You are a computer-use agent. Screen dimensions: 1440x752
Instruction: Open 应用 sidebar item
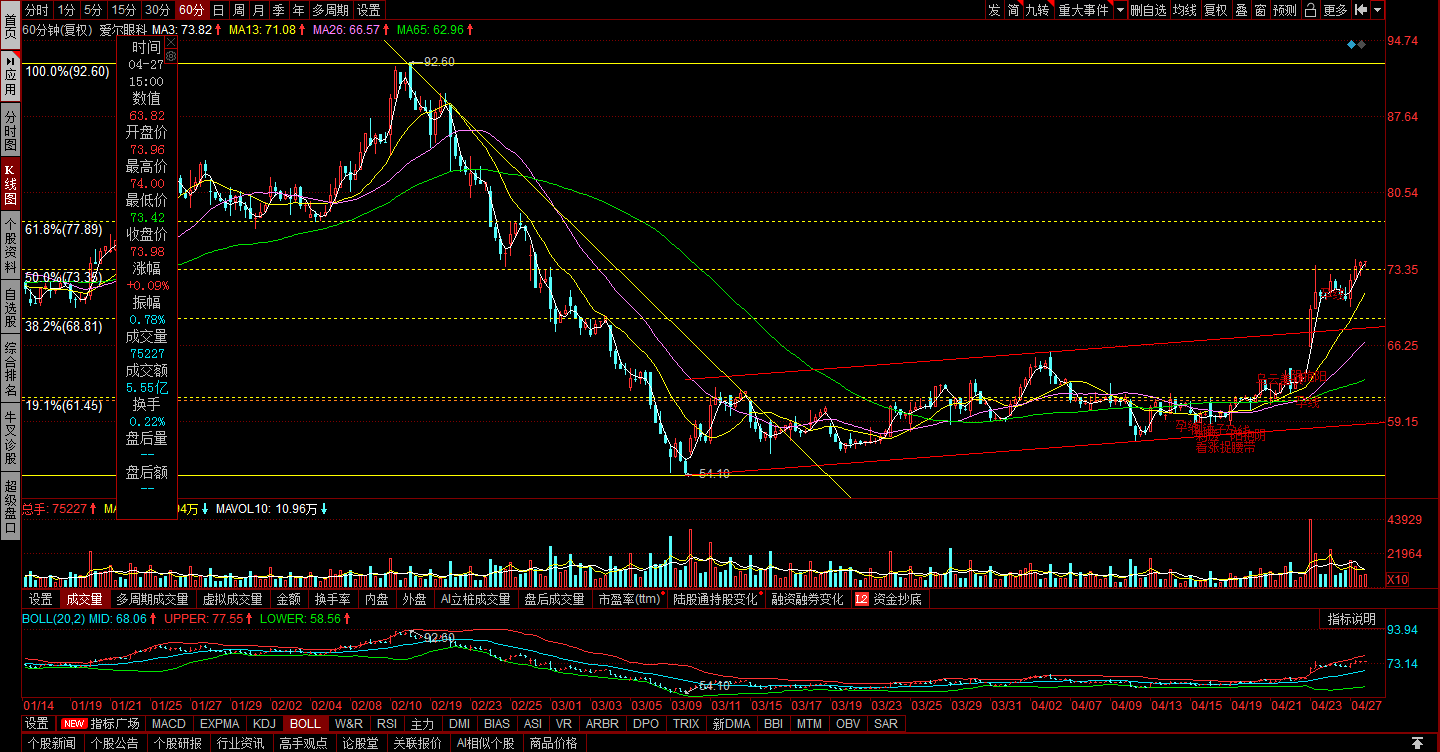tap(10, 75)
